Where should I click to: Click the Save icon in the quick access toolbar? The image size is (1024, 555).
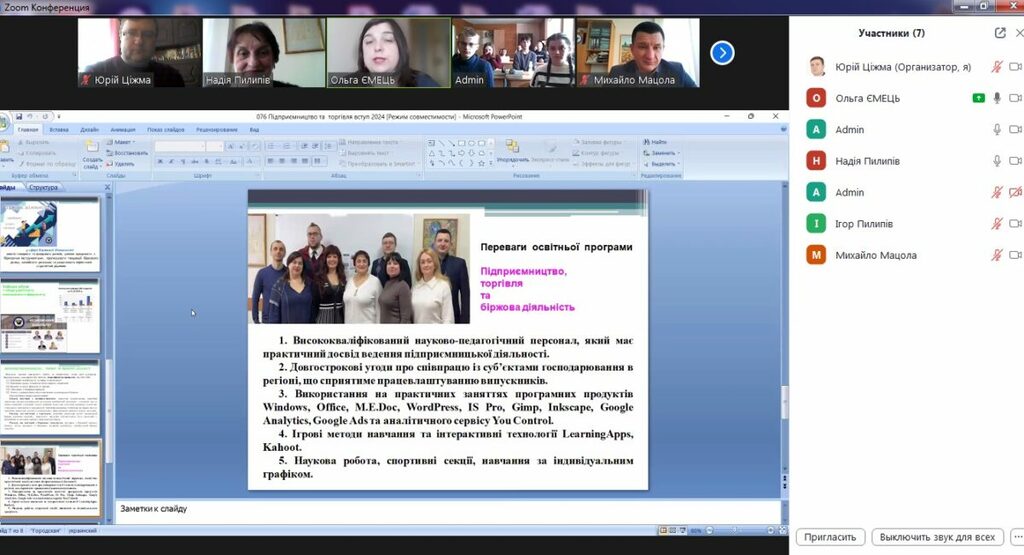pyautogui.click(x=18, y=117)
